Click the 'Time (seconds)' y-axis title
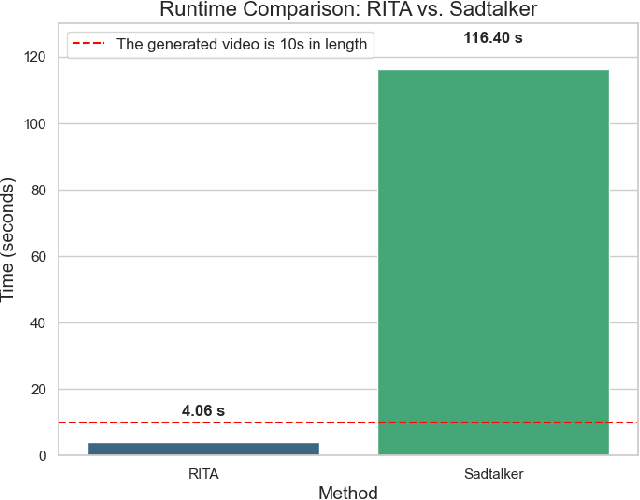 pyautogui.click(x=10, y=240)
